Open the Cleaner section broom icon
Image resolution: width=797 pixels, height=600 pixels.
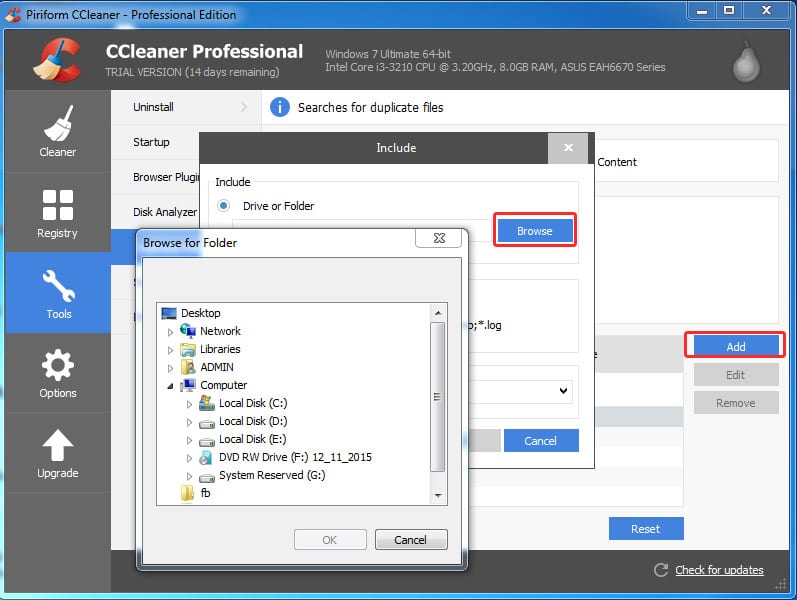pos(57,125)
